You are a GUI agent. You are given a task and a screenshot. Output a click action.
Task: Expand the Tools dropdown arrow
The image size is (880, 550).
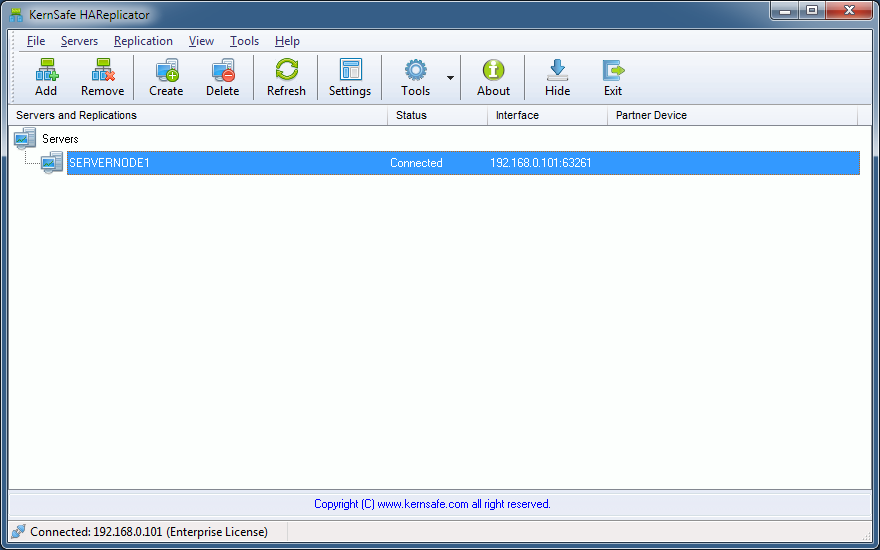[x=450, y=77]
